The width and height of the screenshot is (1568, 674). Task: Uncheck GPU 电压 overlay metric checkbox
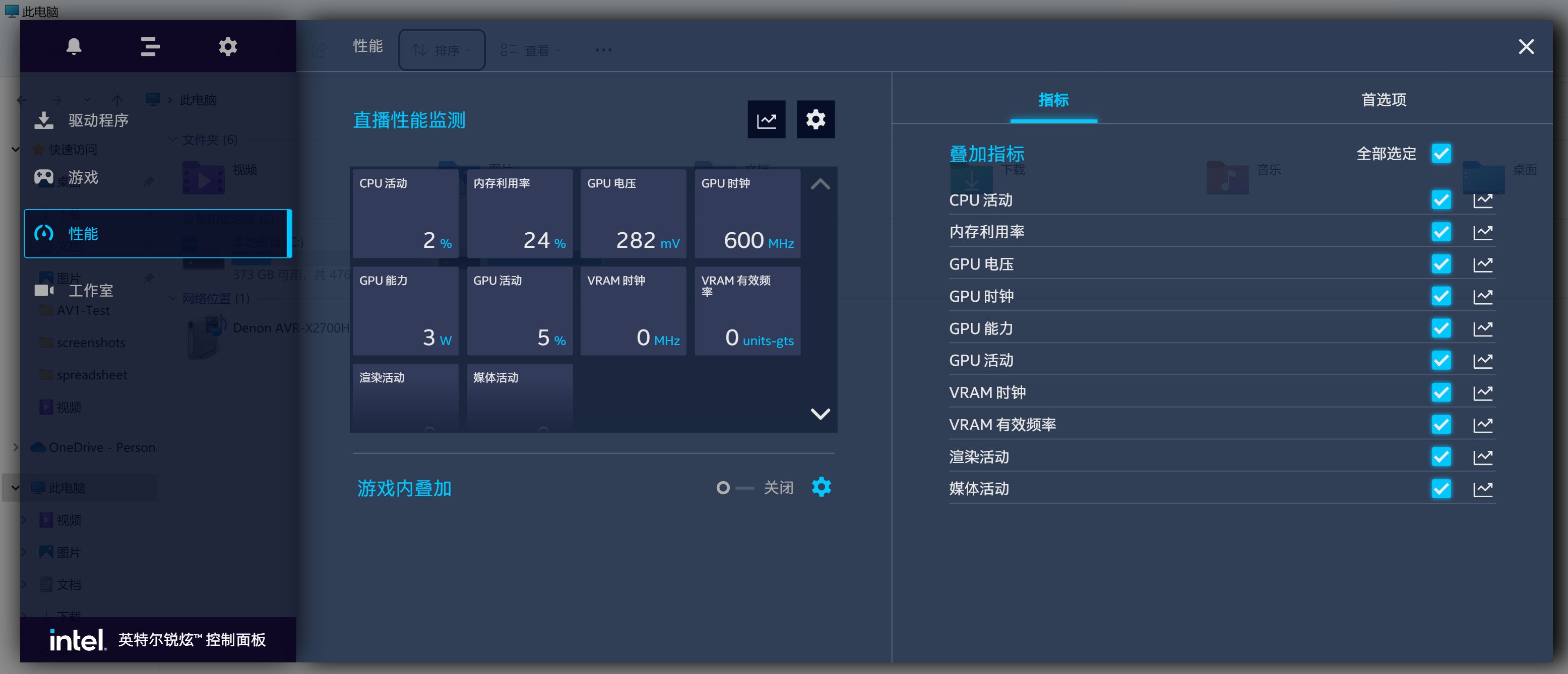(1441, 264)
